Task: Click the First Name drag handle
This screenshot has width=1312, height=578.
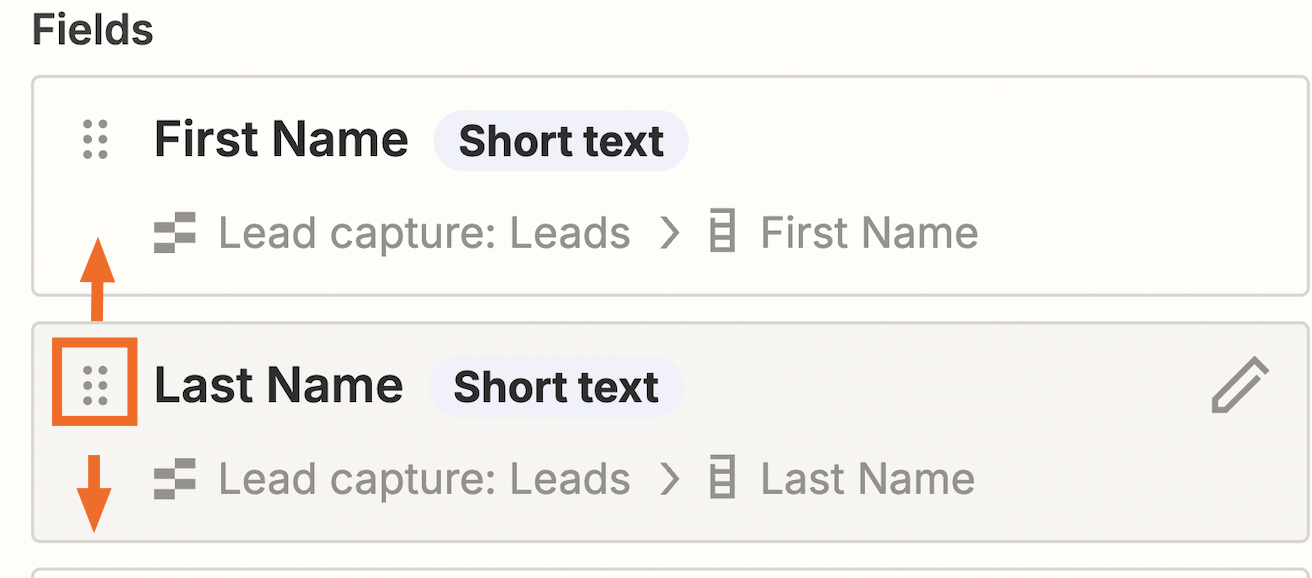Action: pos(95,140)
